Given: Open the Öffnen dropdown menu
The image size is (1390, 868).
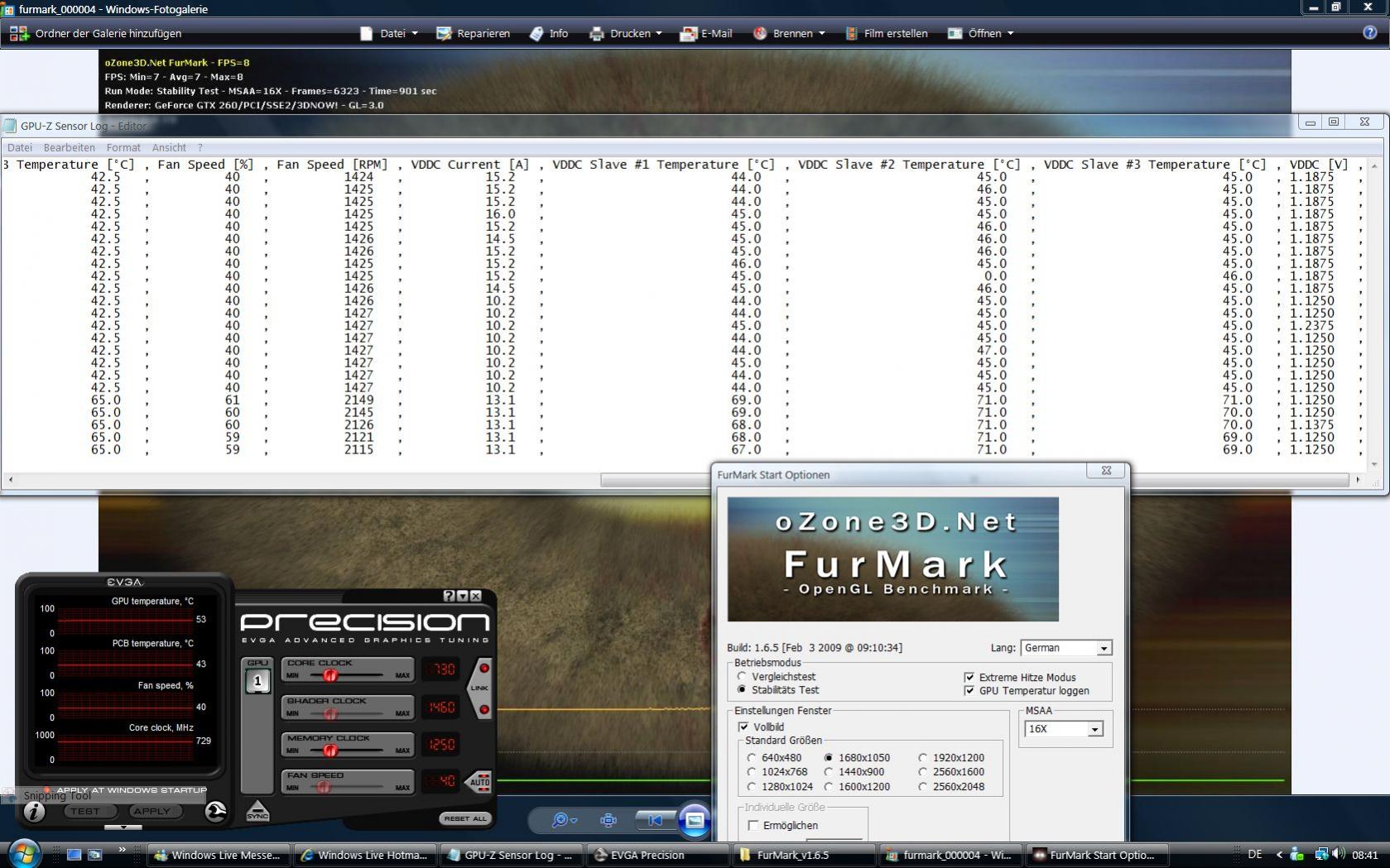Looking at the screenshot, I should [x=981, y=33].
